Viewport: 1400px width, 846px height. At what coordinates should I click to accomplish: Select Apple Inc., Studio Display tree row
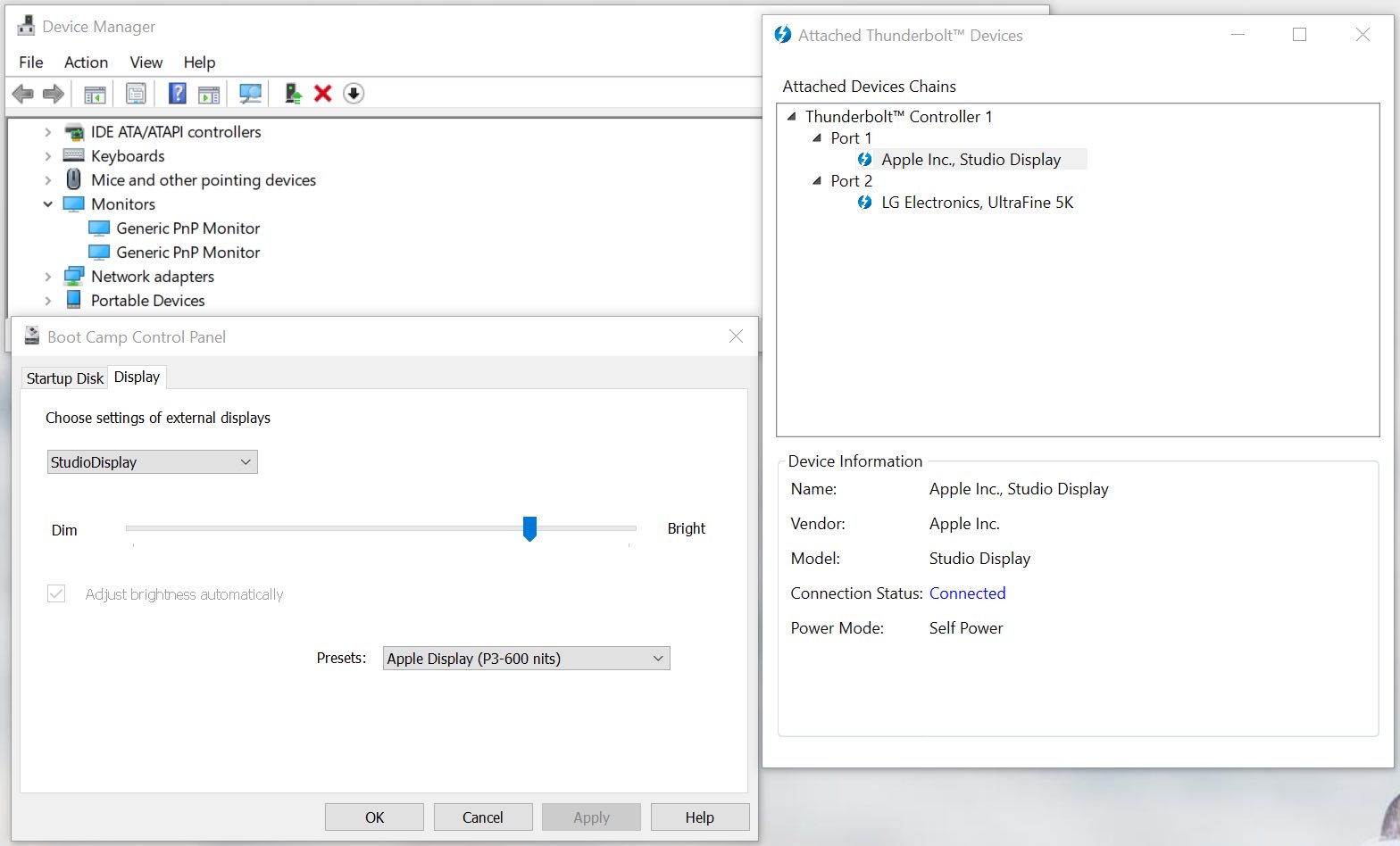point(971,160)
